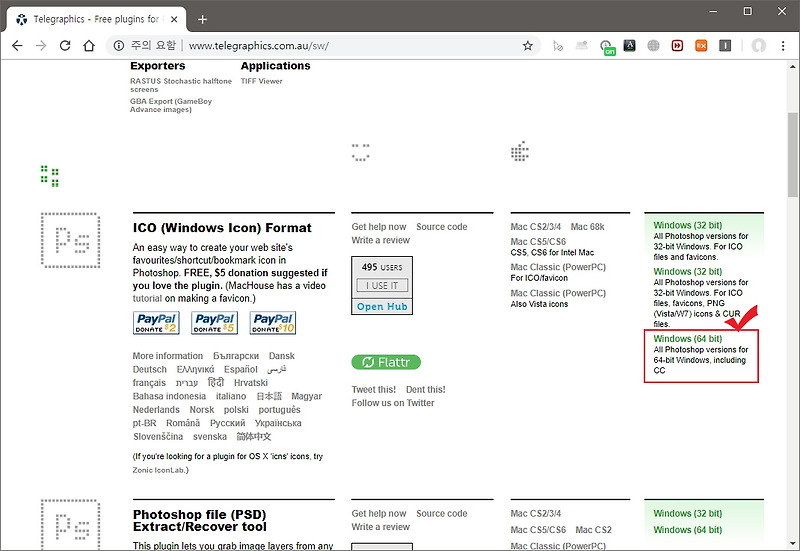Click the PayPal Donate $5 button
800x551 pixels.
(x=214, y=323)
